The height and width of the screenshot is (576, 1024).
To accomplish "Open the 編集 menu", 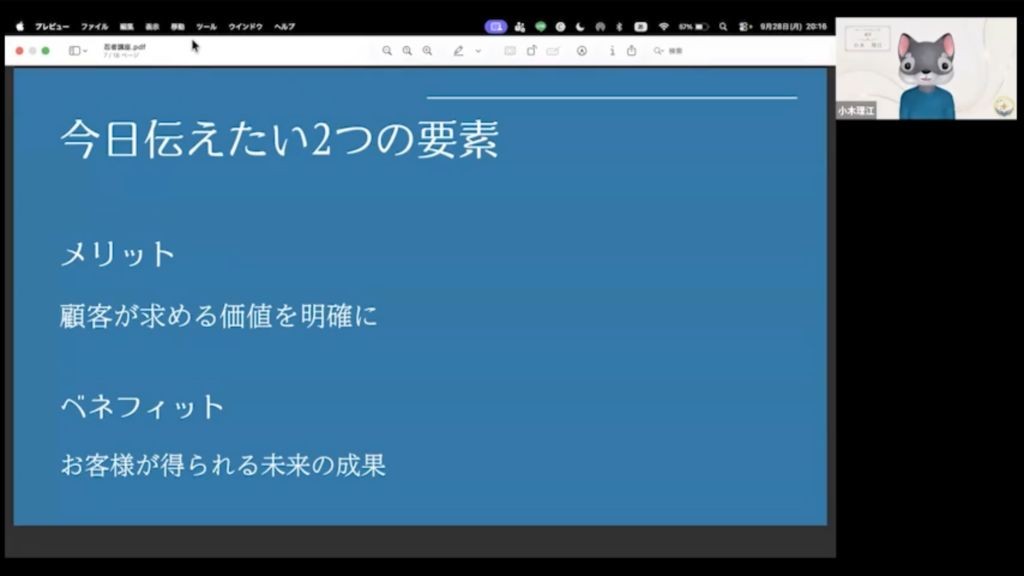I will (x=127, y=27).
